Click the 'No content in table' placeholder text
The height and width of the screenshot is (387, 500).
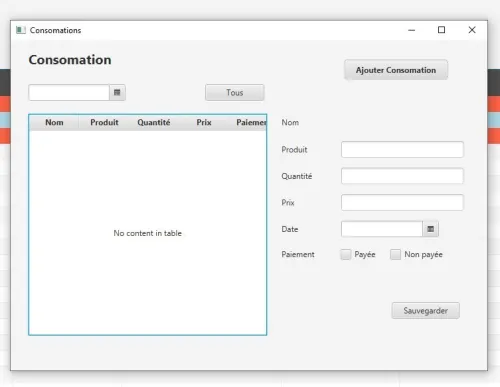click(148, 233)
